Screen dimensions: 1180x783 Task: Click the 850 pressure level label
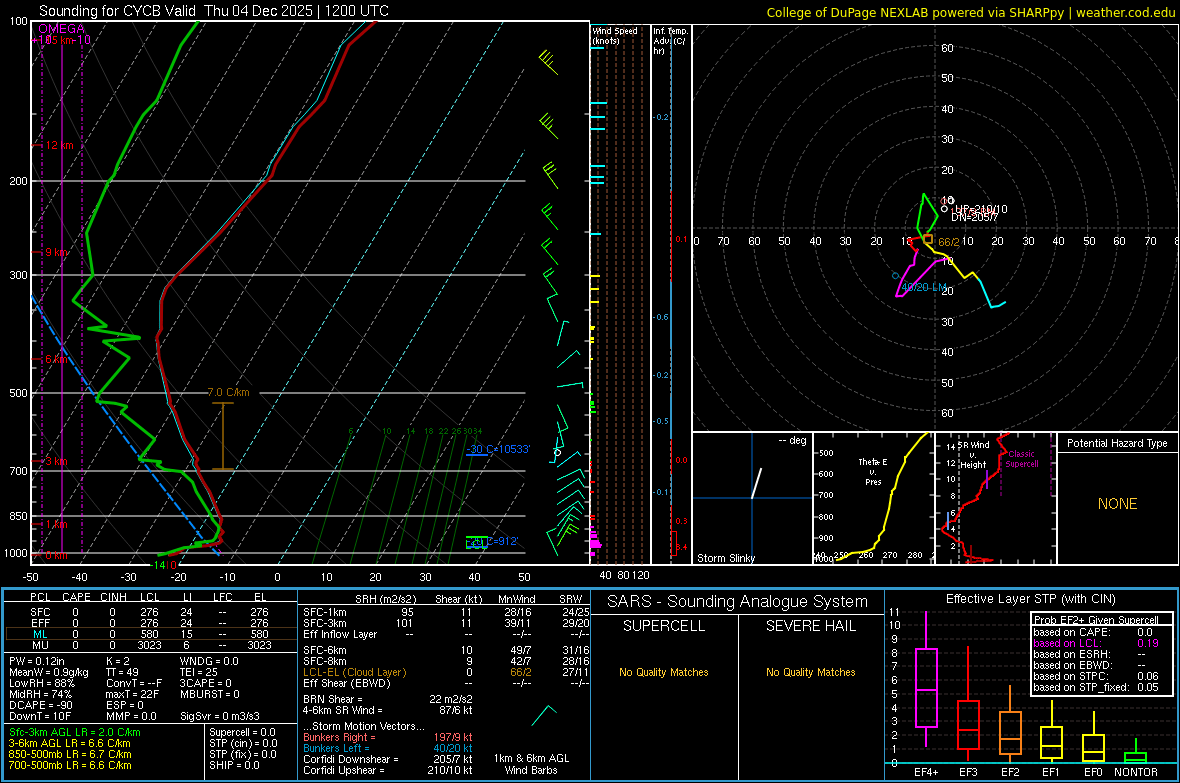[17, 516]
